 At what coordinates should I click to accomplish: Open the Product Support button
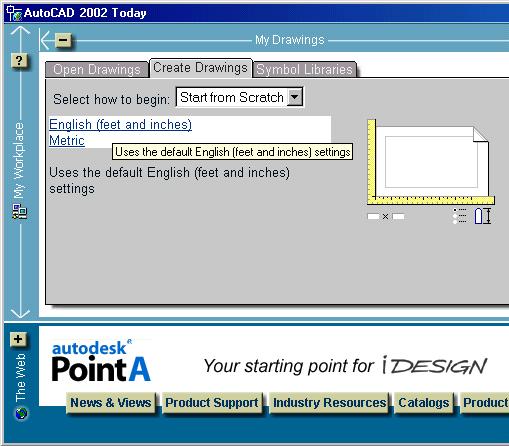click(212, 403)
